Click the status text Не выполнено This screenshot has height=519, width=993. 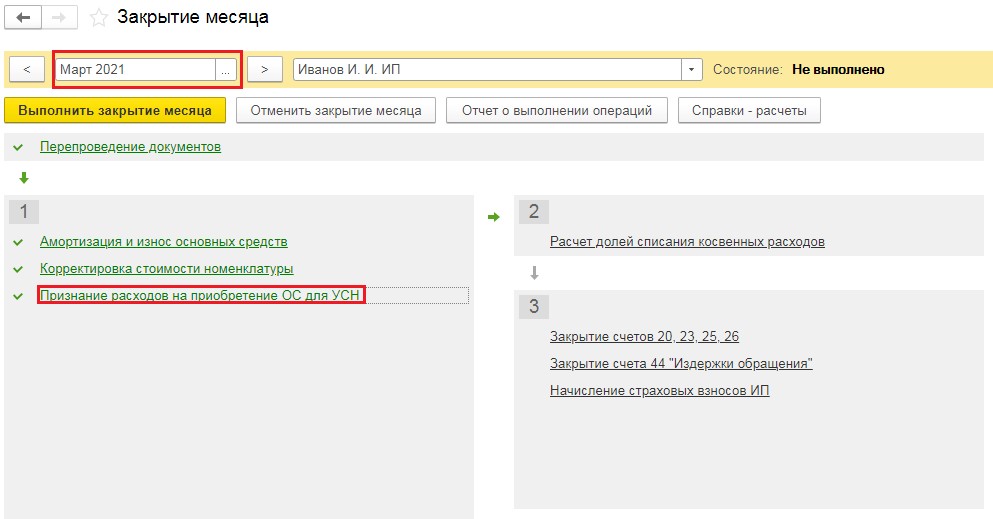point(838,70)
